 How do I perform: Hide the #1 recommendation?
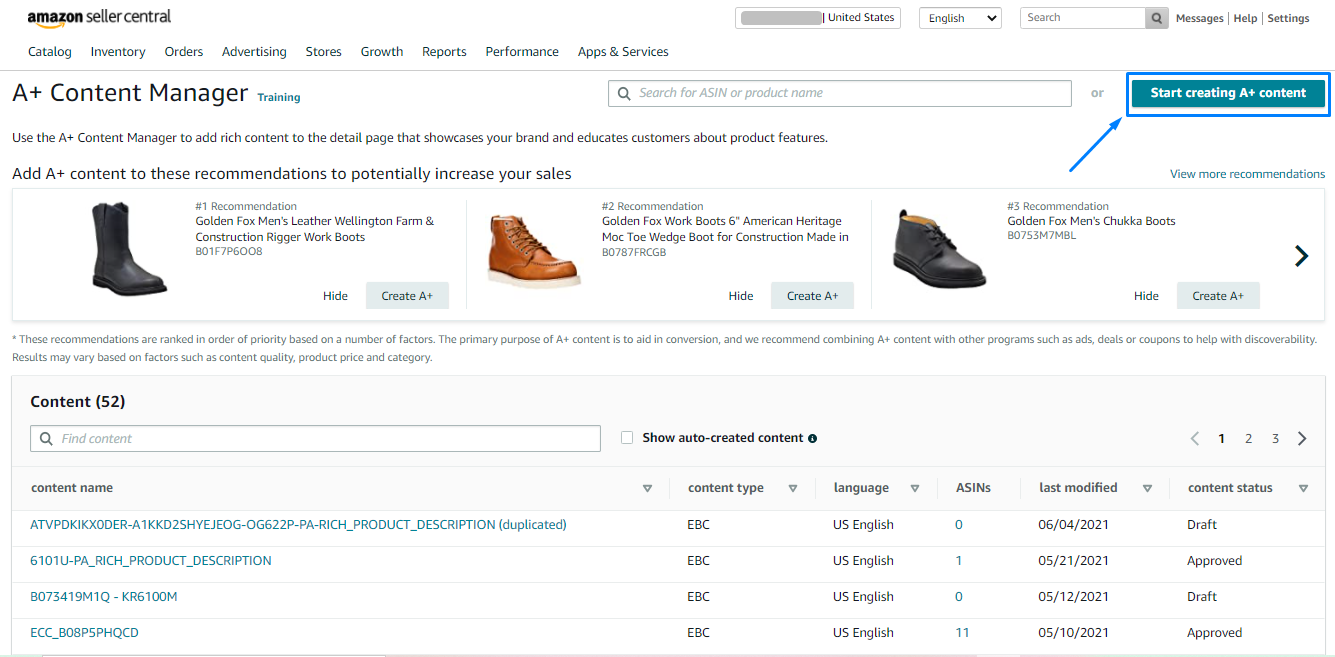click(336, 296)
